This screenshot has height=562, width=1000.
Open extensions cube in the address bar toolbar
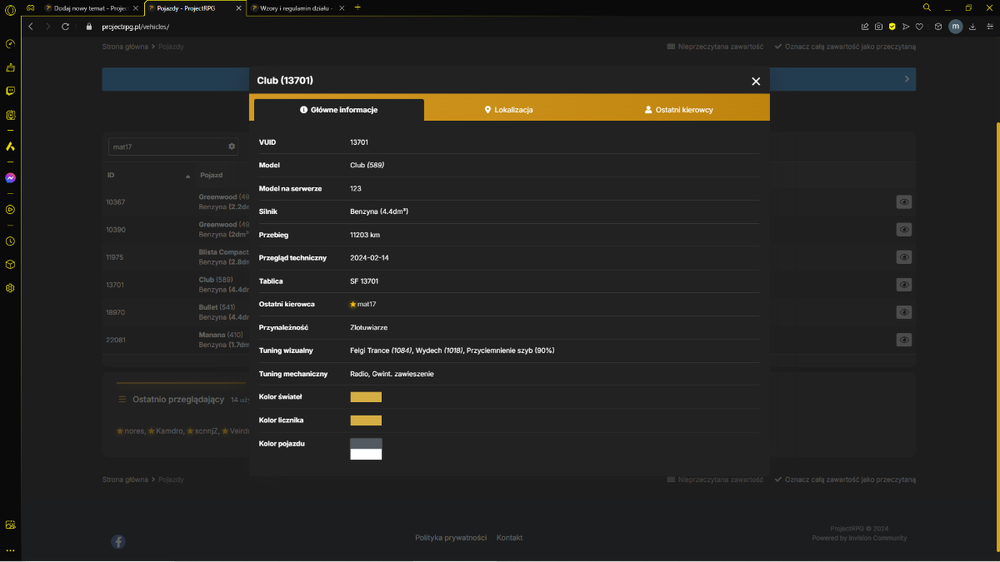pyautogui.click(x=938, y=27)
